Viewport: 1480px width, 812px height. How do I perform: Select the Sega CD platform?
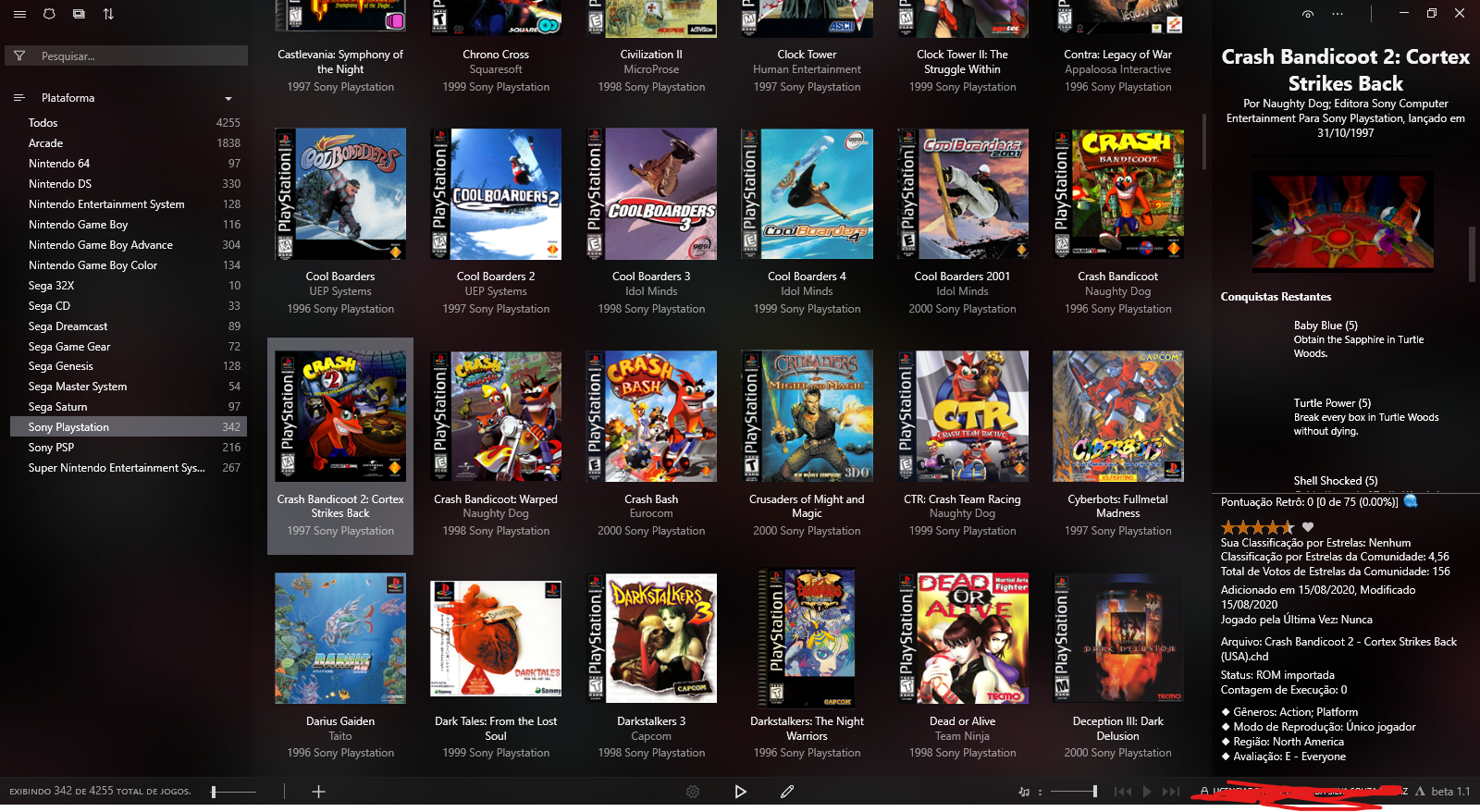[129, 306]
